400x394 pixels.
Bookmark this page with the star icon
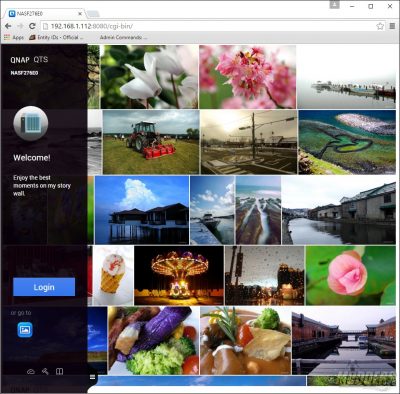pyautogui.click(x=380, y=26)
